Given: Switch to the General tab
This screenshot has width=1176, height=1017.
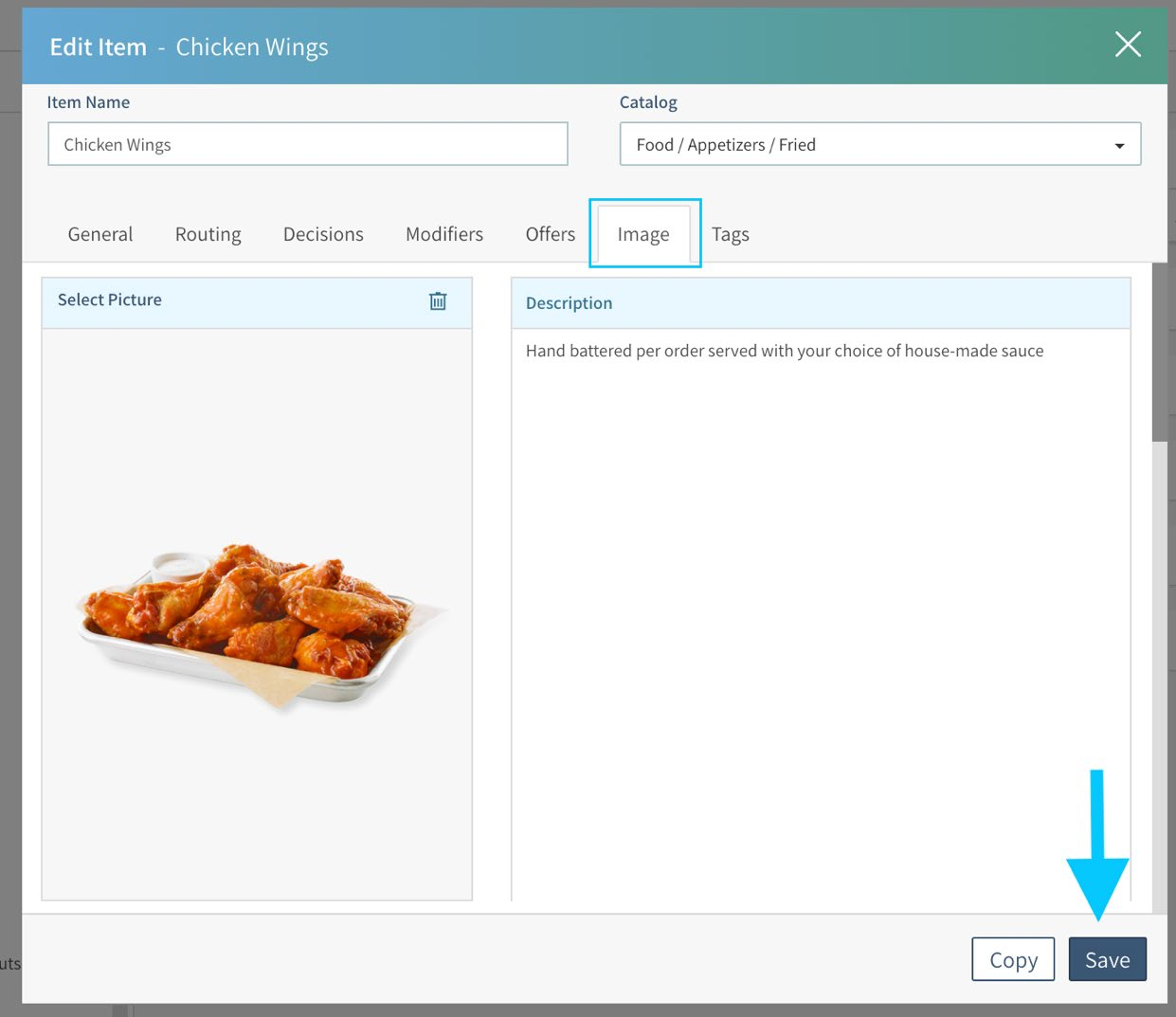Looking at the screenshot, I should pyautogui.click(x=100, y=234).
